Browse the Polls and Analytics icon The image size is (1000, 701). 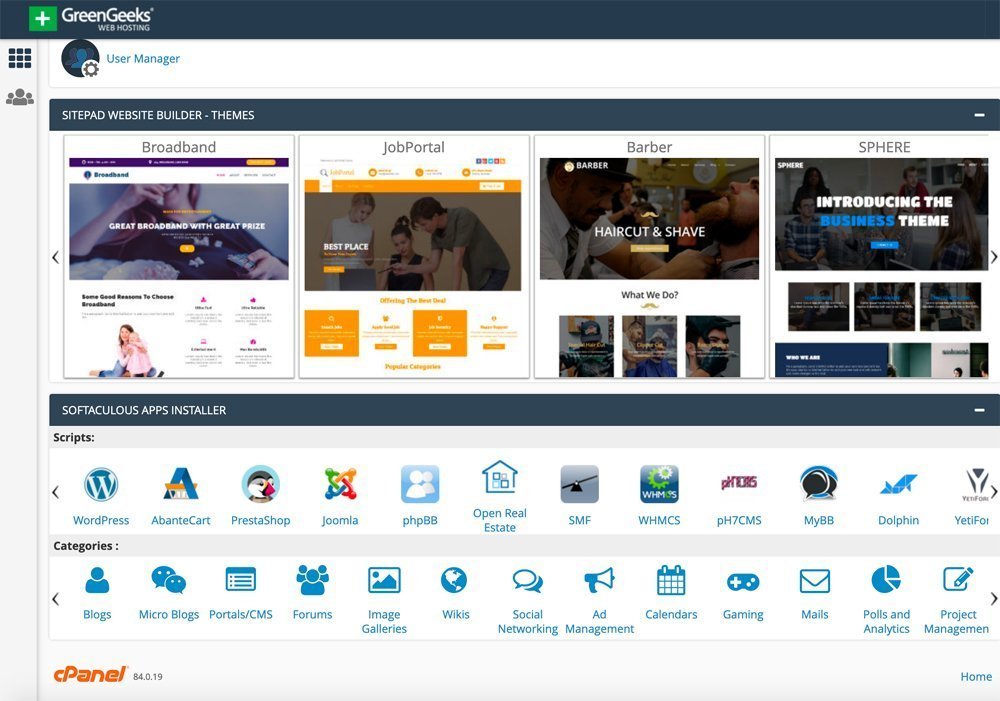[x=886, y=580]
